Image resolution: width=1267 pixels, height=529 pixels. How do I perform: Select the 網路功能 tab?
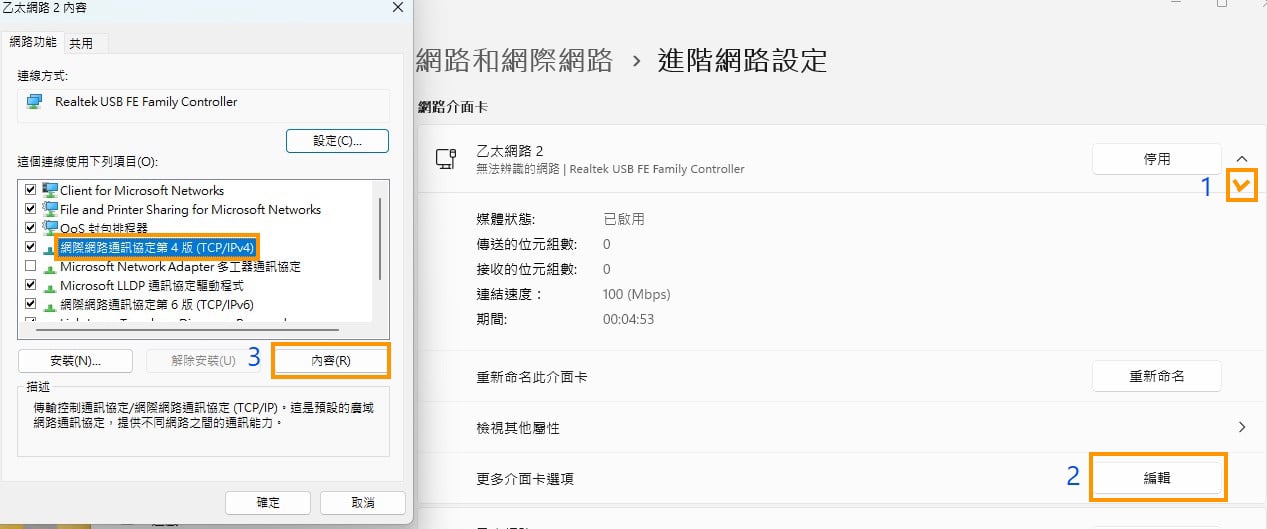coord(33,42)
